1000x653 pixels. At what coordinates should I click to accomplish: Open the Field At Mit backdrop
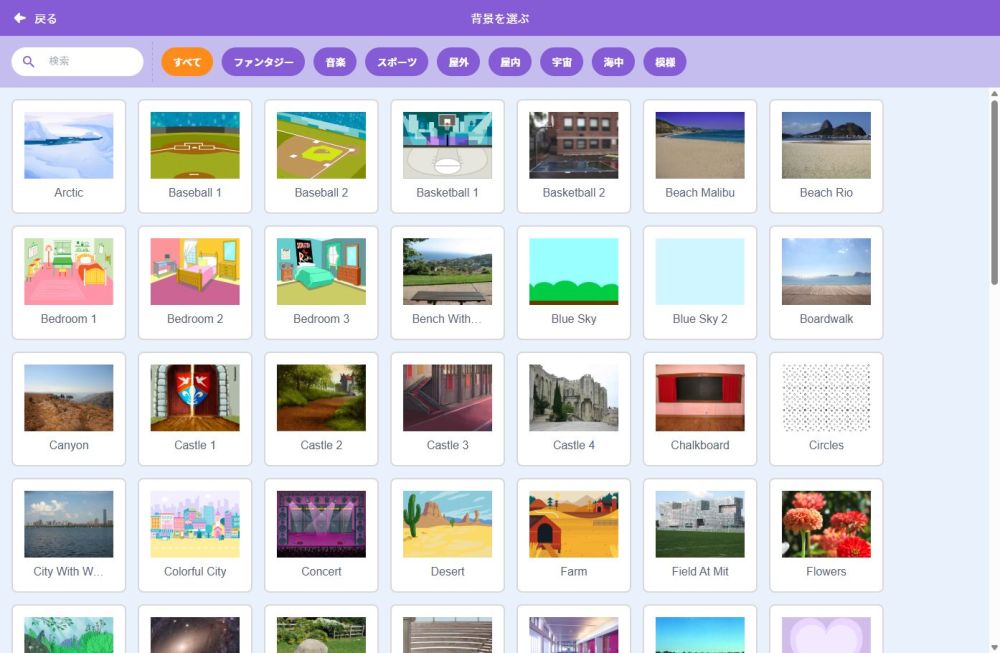point(700,535)
